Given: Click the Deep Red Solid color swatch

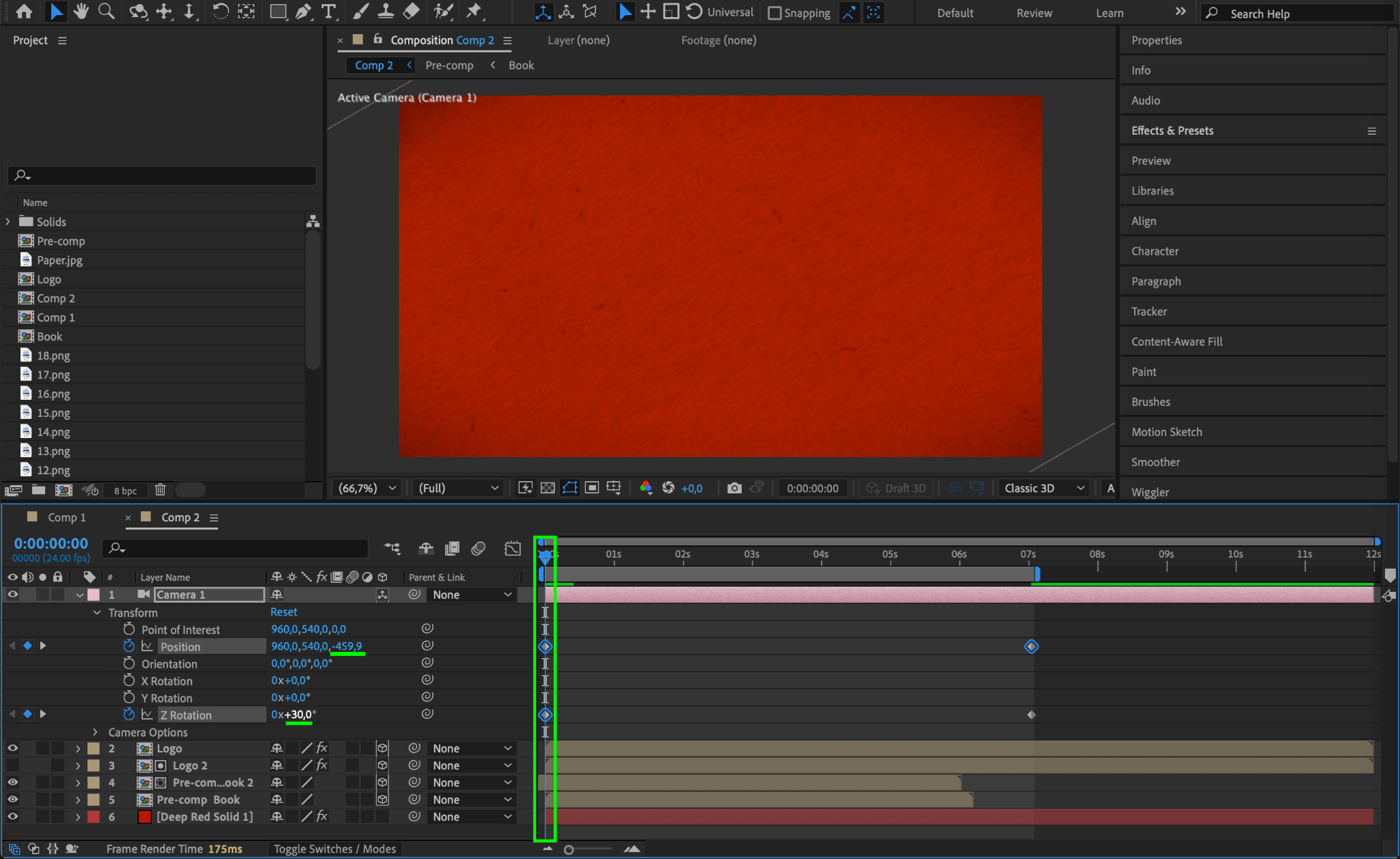Looking at the screenshot, I should (144, 817).
